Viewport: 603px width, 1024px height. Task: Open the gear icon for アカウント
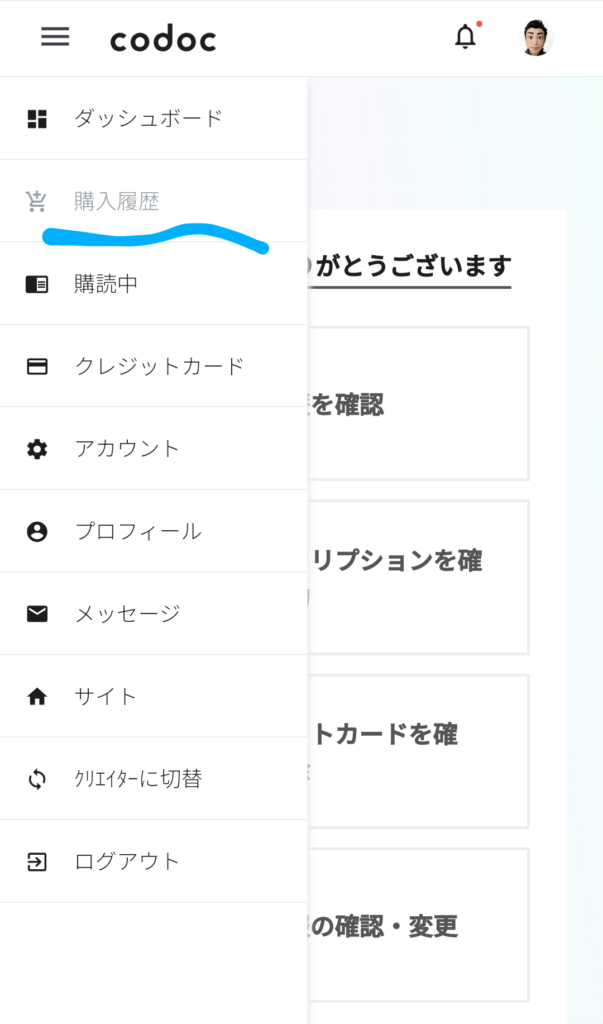tap(37, 449)
